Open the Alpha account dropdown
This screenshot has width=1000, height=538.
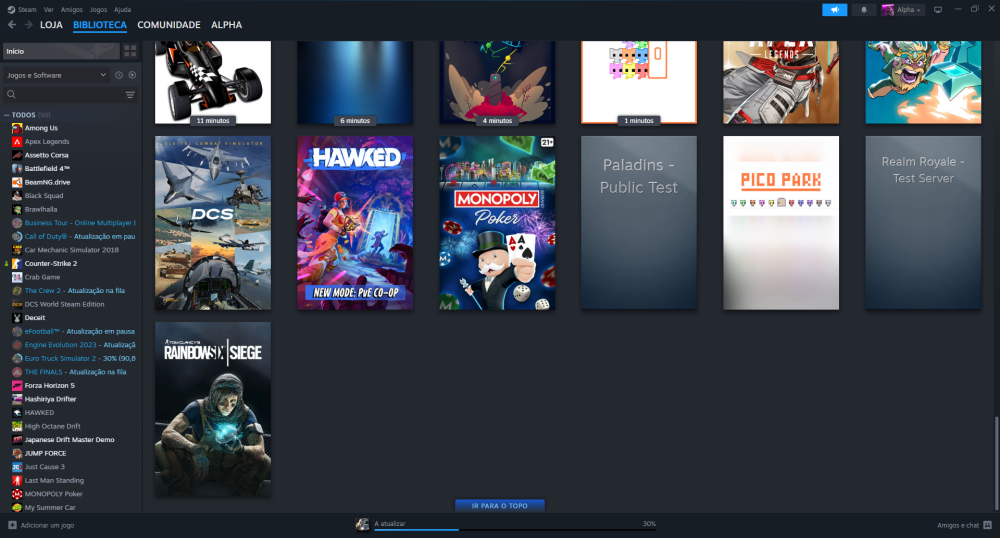[904, 9]
